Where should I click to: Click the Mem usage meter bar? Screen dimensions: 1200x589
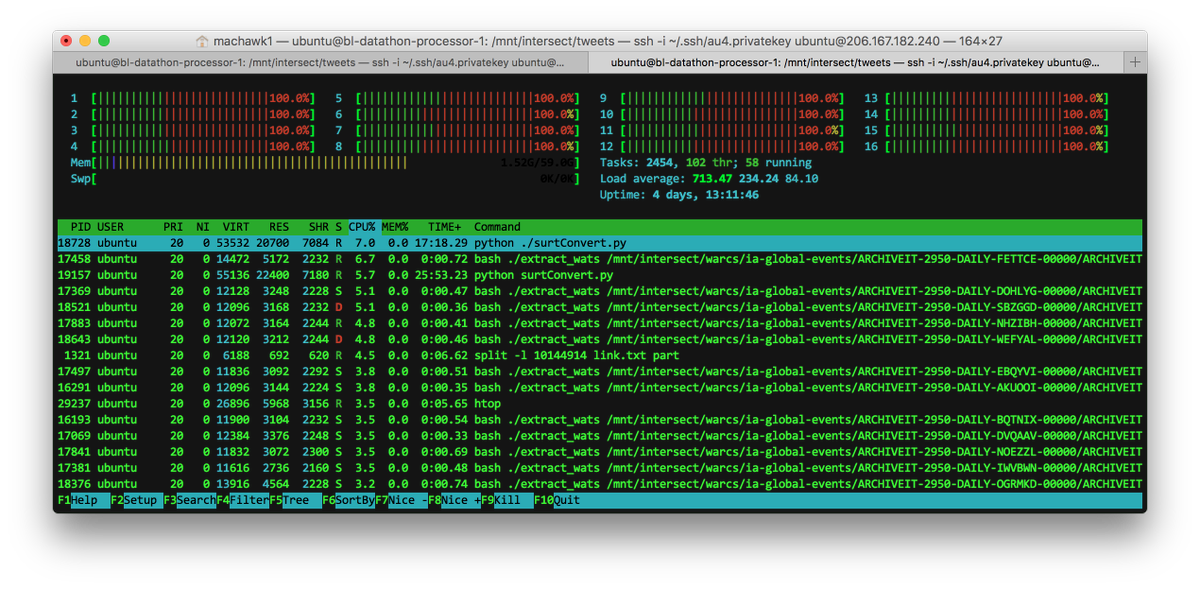[300, 161]
